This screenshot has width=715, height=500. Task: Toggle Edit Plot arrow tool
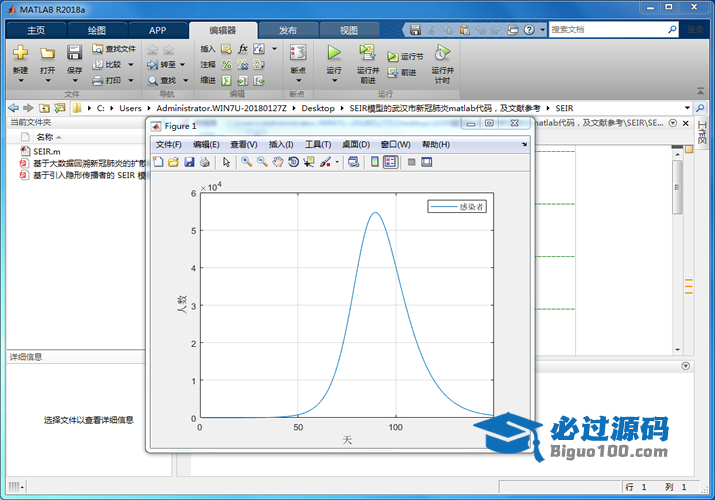pos(226,162)
